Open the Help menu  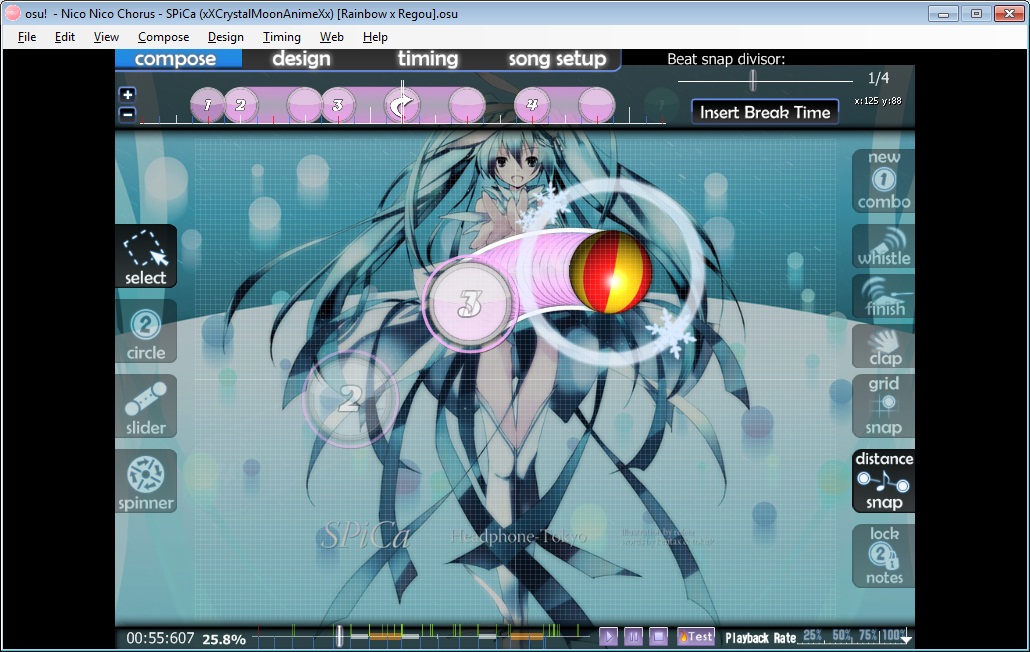point(375,37)
